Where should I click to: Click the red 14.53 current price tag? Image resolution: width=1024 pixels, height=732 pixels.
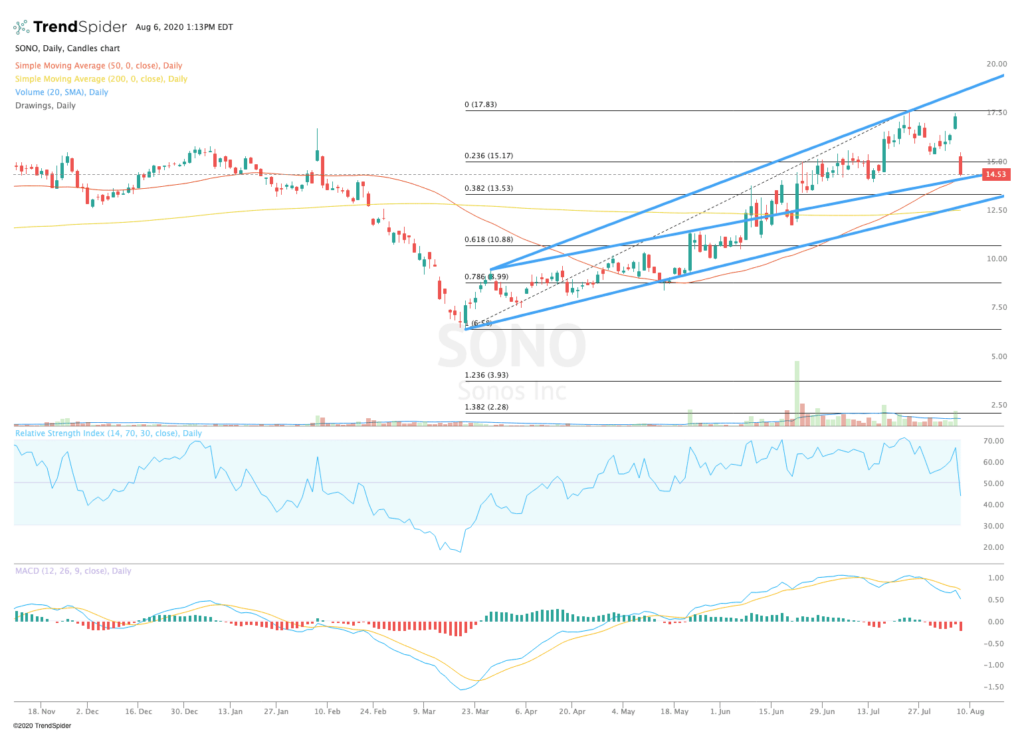(996, 174)
